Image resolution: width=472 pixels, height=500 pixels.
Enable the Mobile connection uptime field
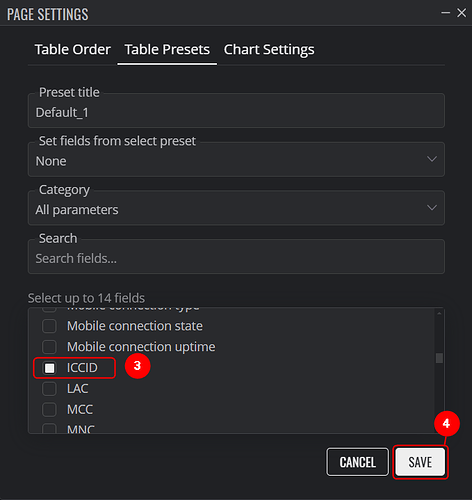tap(49, 347)
